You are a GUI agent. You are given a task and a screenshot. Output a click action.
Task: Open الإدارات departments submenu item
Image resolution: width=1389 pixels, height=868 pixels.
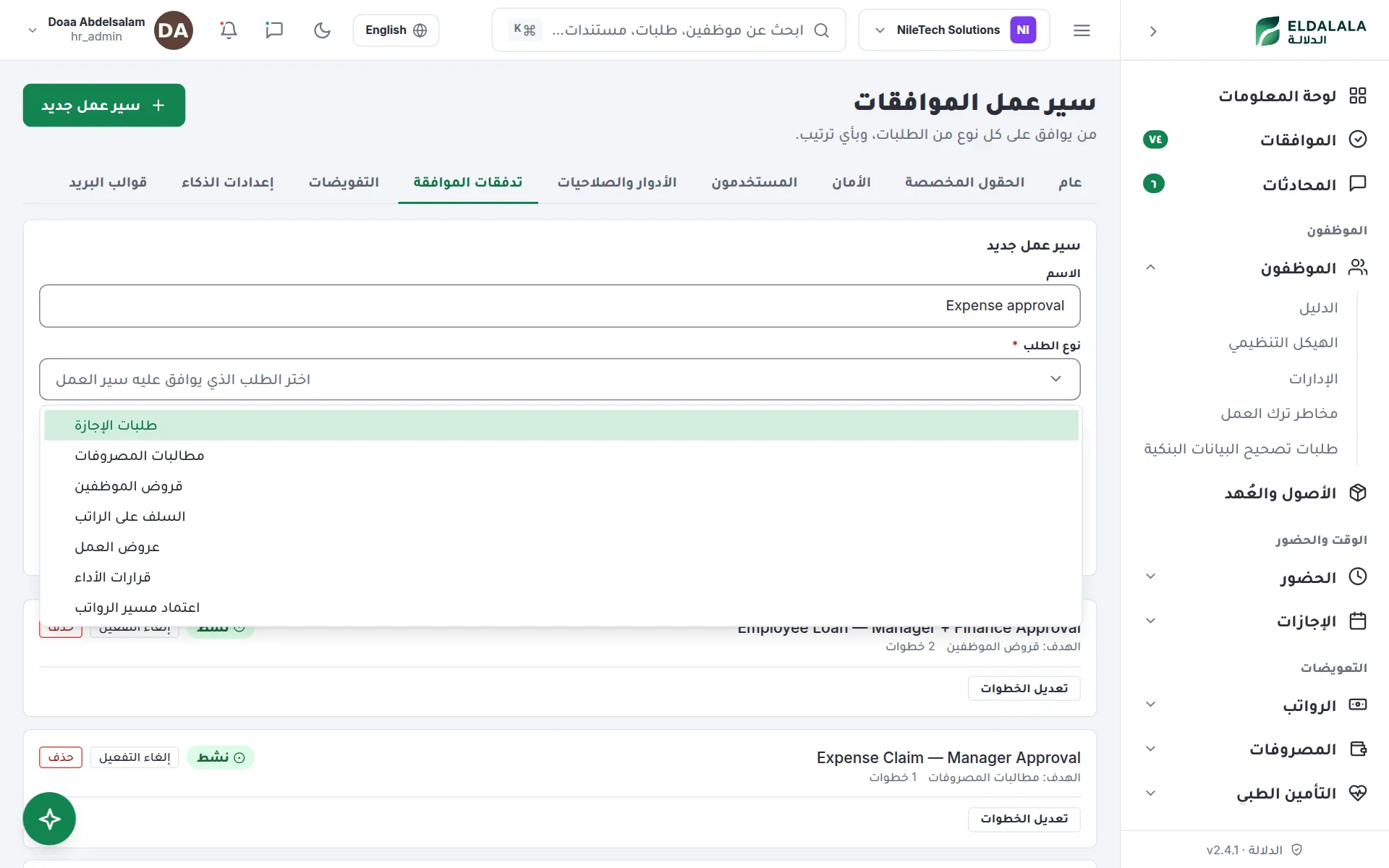coord(1313,379)
